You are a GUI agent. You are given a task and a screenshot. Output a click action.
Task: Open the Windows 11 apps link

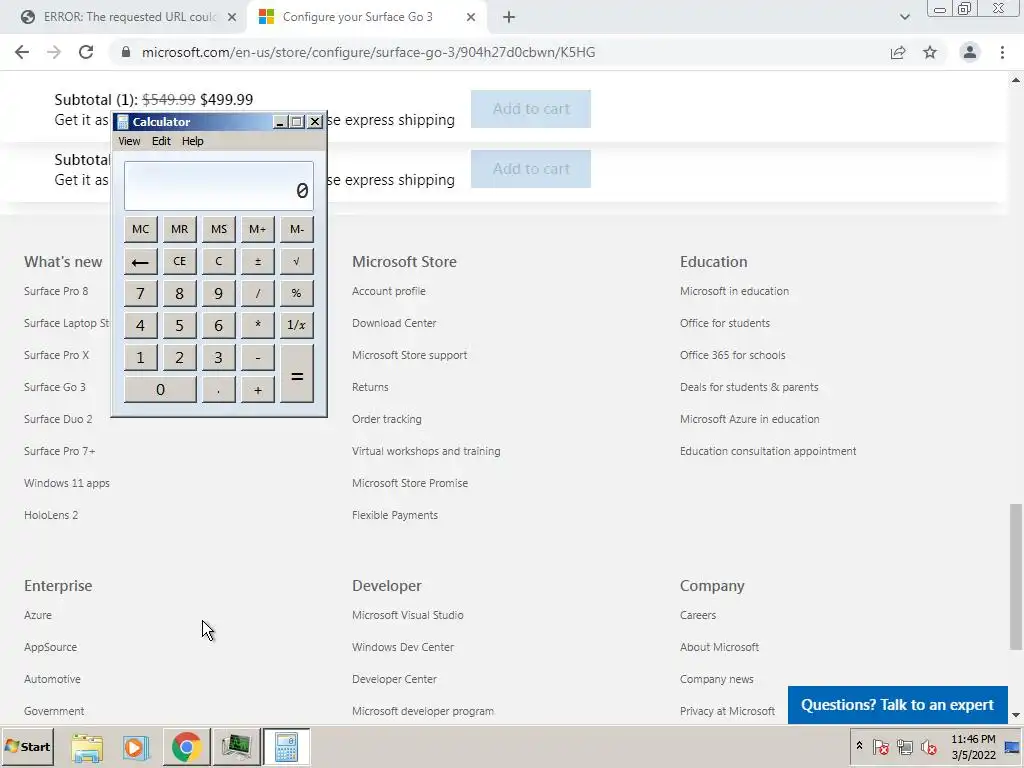pyautogui.click(x=67, y=483)
